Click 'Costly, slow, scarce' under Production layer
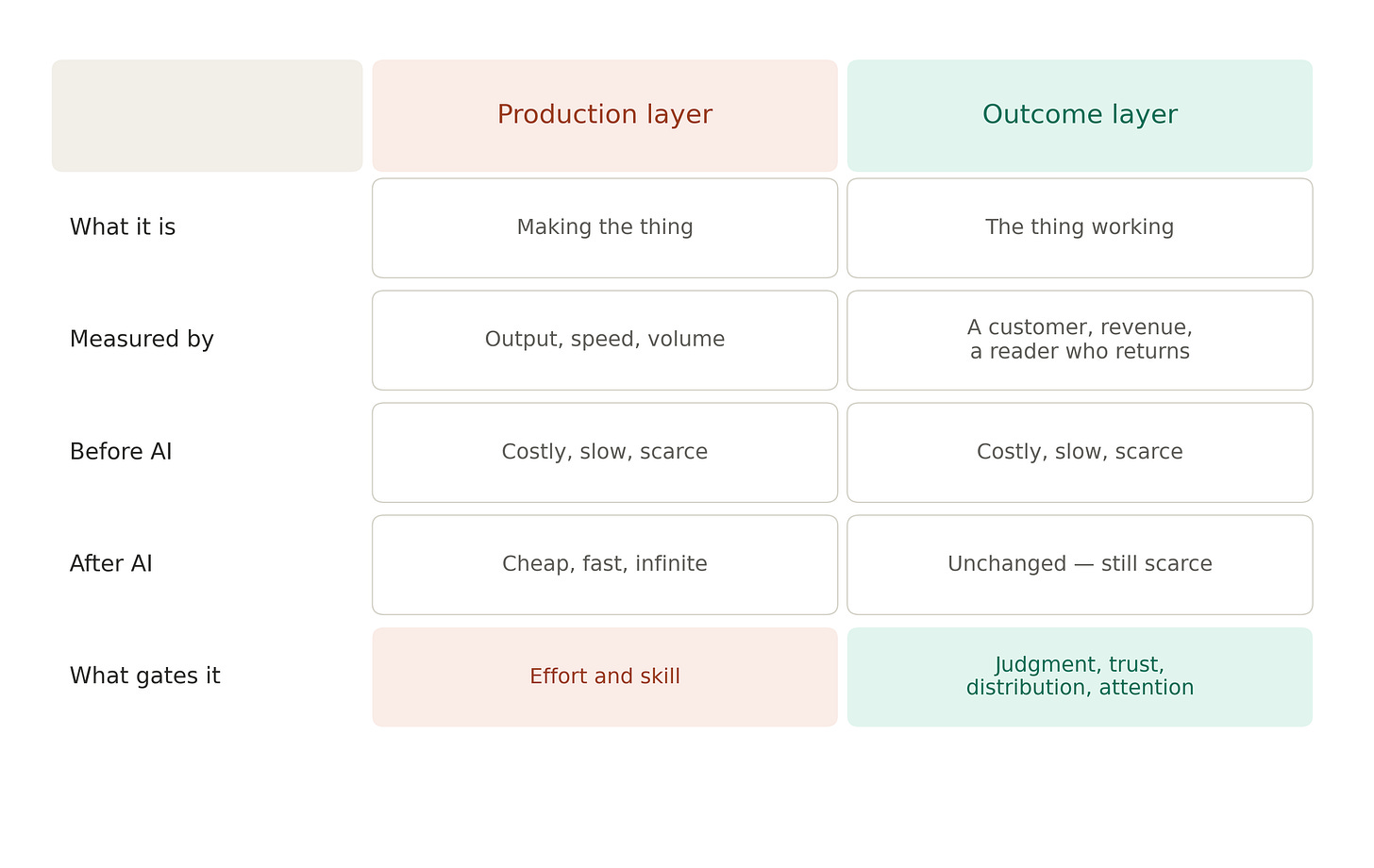The width and height of the screenshot is (1374, 868). (605, 453)
